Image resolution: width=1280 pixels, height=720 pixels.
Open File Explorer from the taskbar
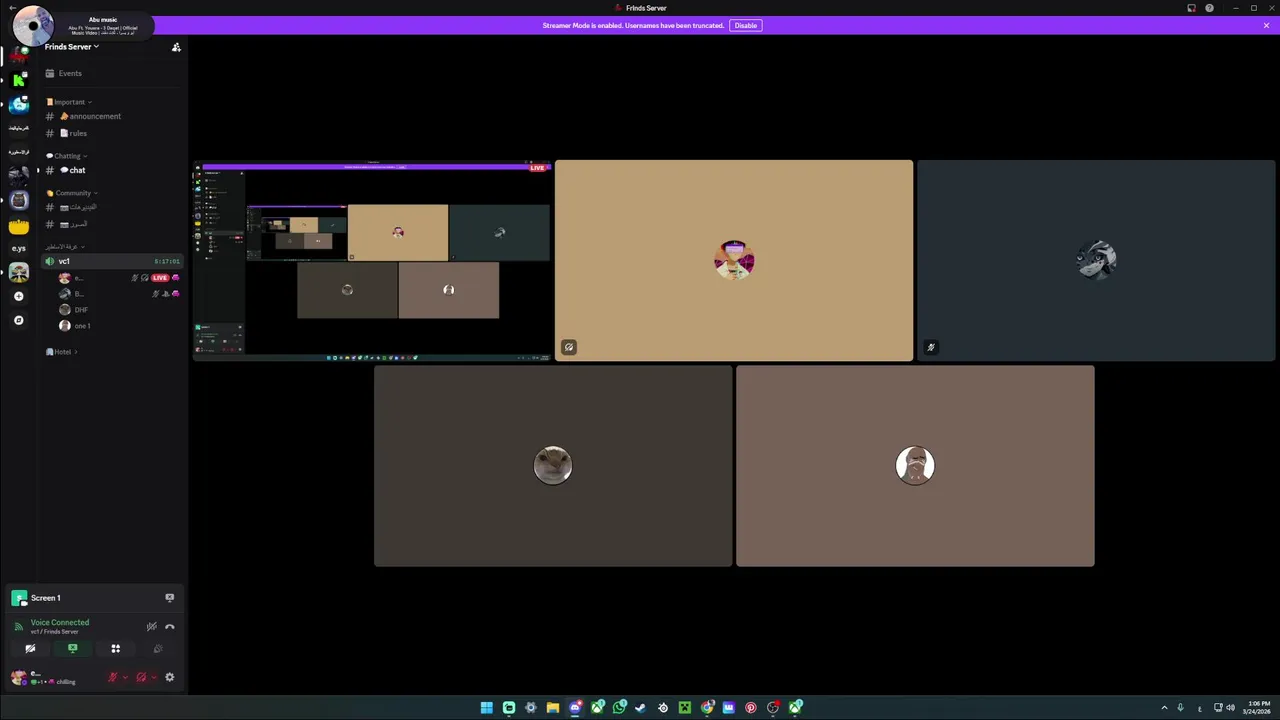click(x=552, y=708)
